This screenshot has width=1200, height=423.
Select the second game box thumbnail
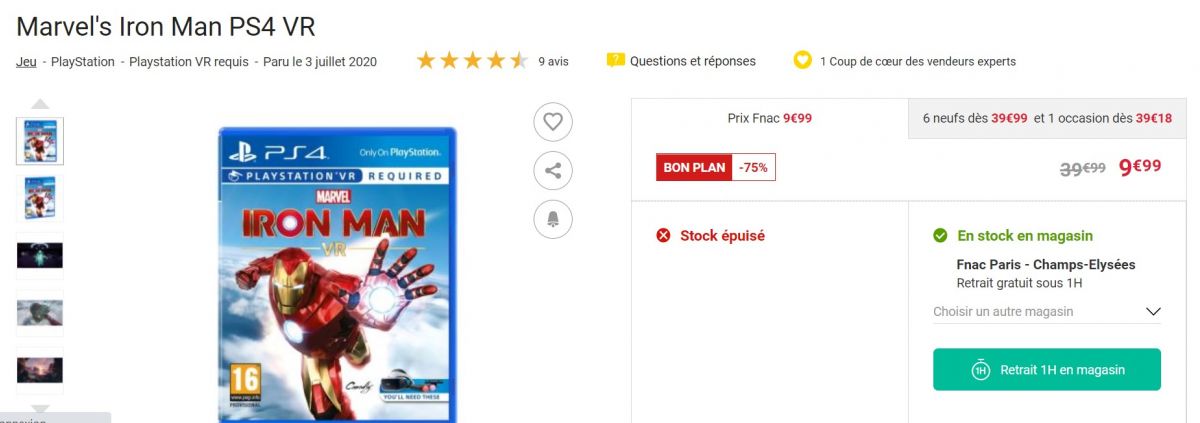point(40,198)
